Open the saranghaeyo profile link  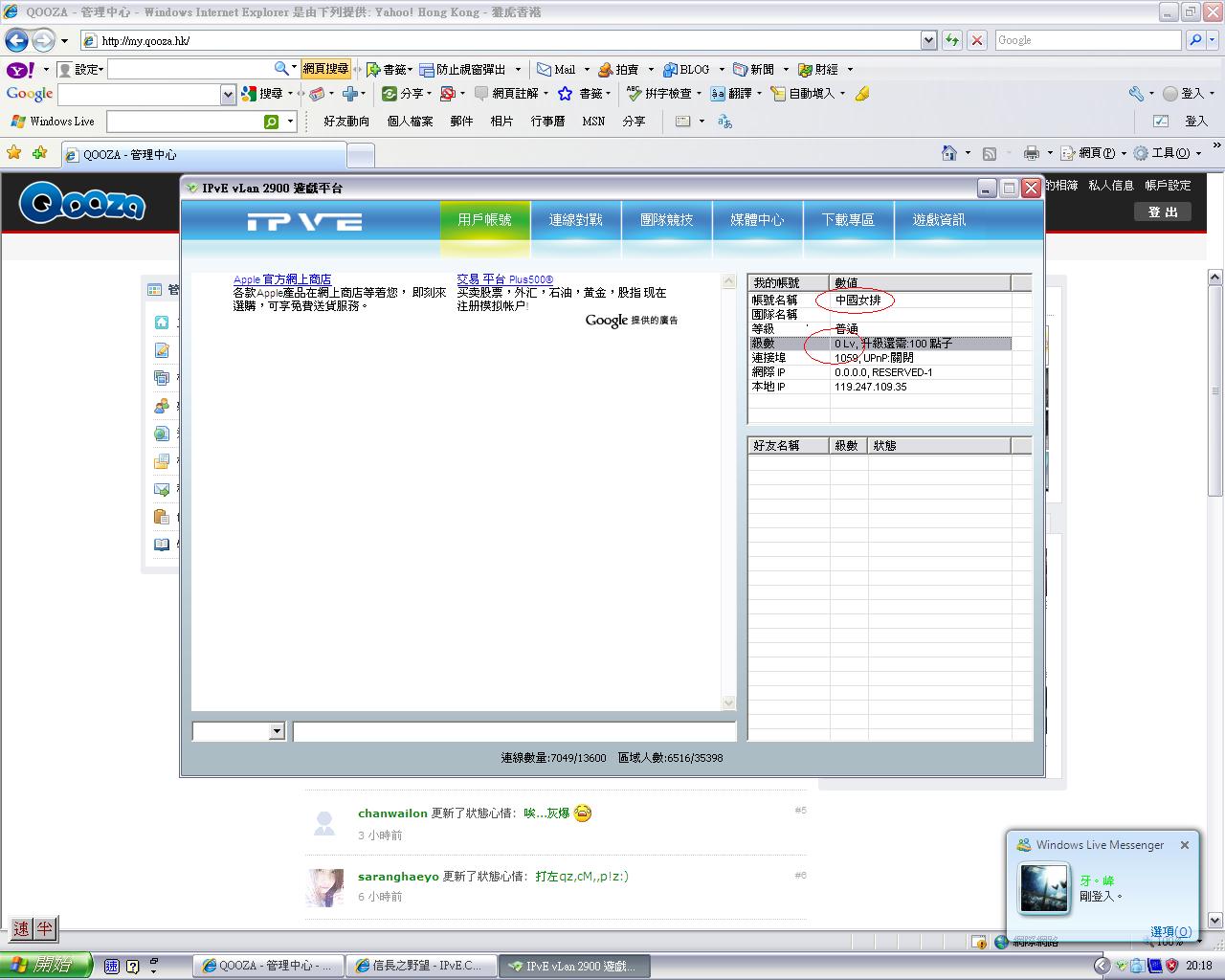(398, 877)
